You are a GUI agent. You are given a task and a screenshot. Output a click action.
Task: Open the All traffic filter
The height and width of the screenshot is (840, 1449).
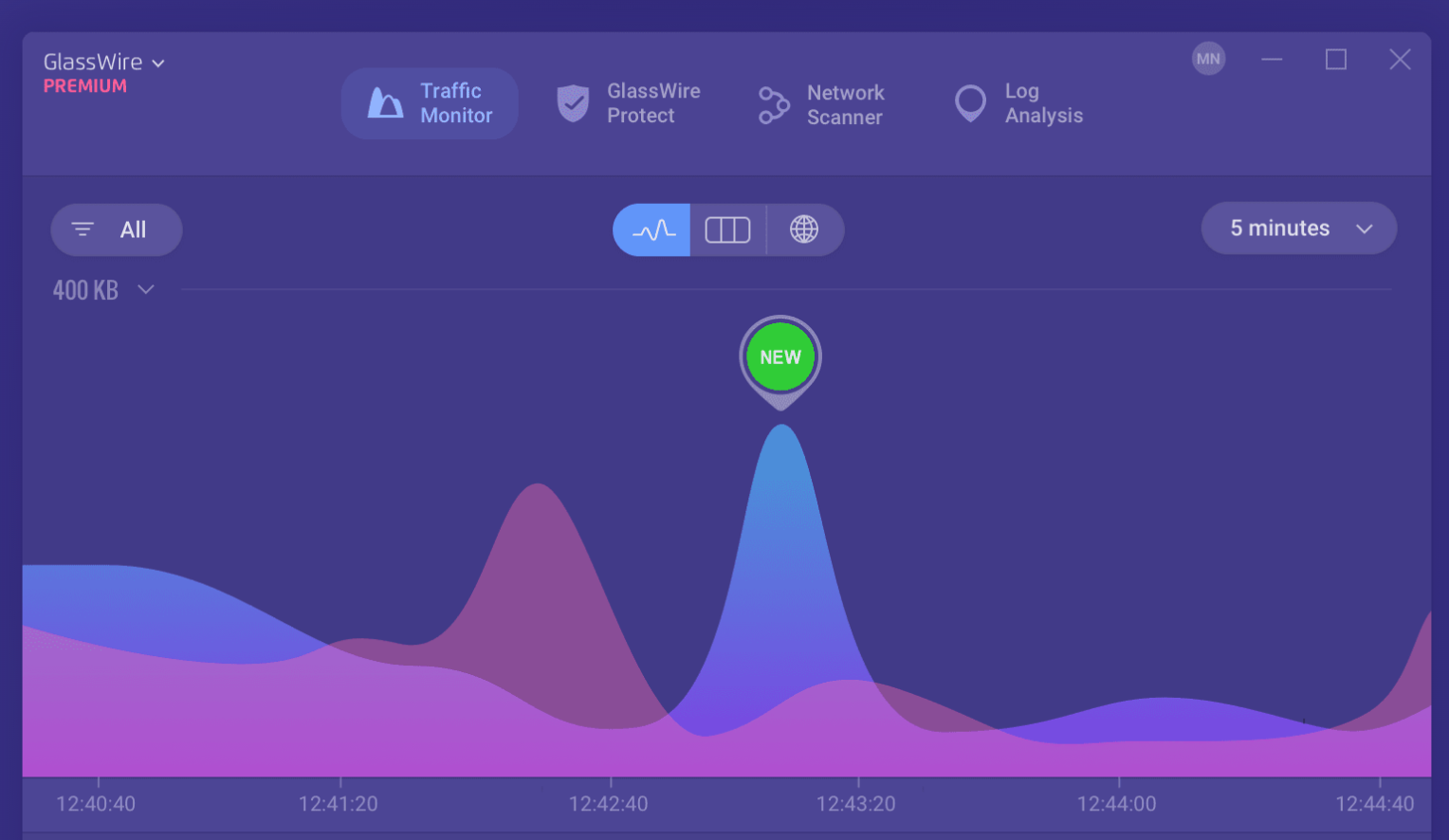click(x=117, y=229)
